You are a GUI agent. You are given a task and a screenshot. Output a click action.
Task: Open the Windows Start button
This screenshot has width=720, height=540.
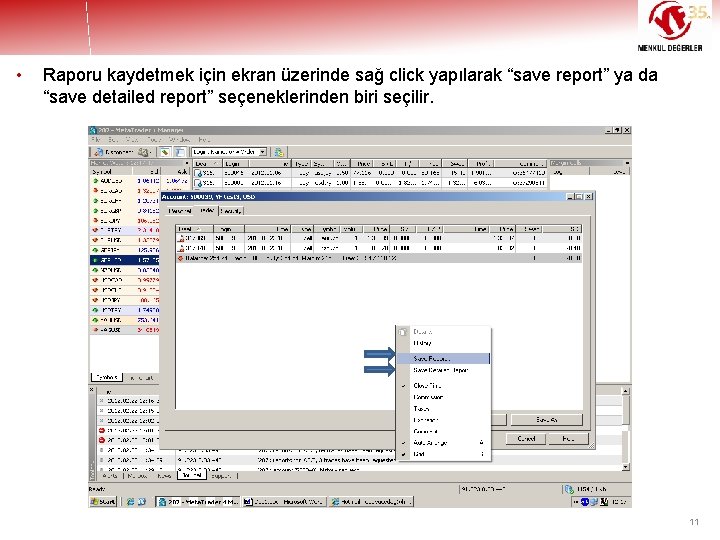tap(103, 502)
